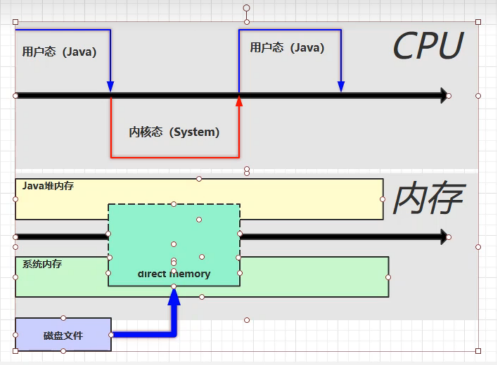Click the Java堆内存 label
497x365 pixels.
click(48, 186)
